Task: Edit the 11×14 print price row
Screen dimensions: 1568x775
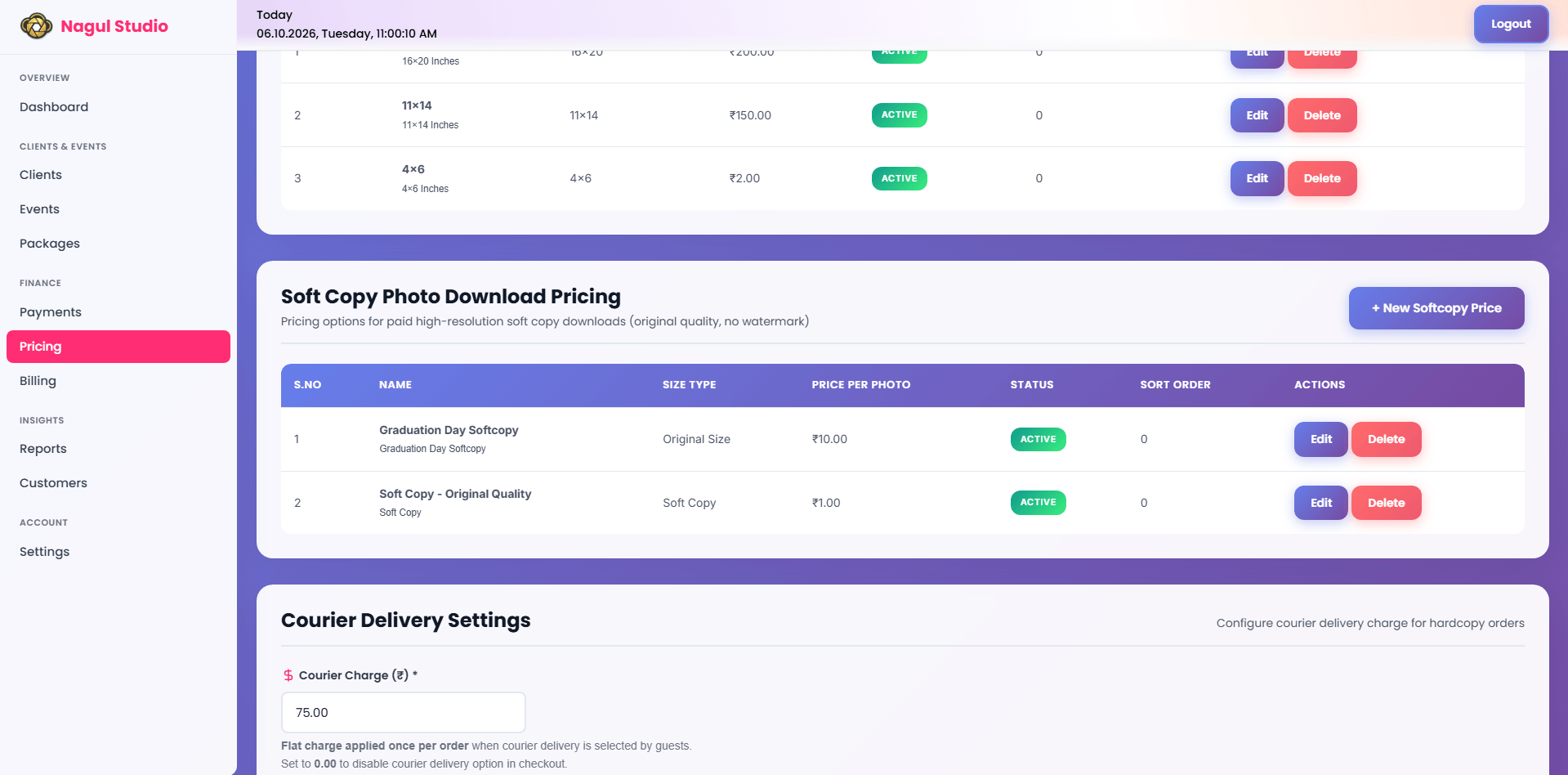Action: tap(1257, 115)
